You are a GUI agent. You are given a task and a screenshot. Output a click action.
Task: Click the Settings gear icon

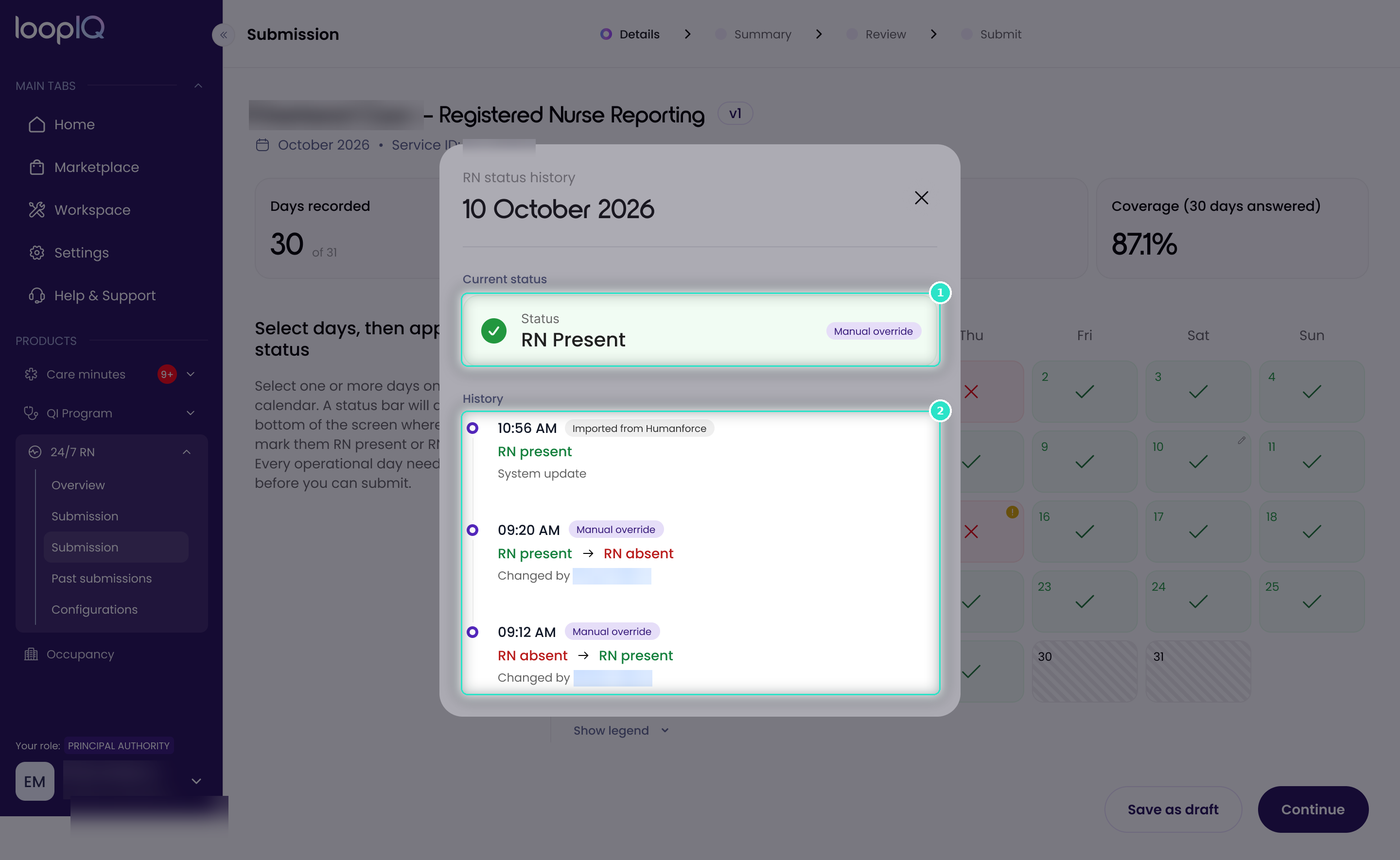coord(37,253)
